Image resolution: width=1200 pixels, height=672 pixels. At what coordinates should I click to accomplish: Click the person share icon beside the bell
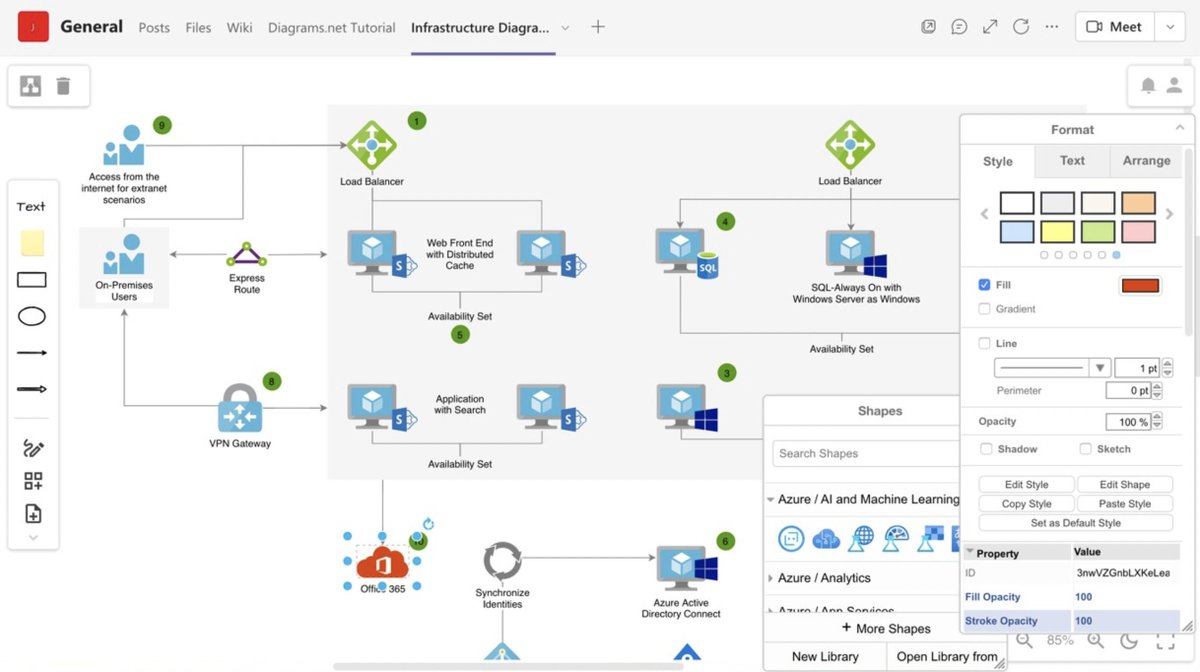pyautogui.click(x=1174, y=86)
